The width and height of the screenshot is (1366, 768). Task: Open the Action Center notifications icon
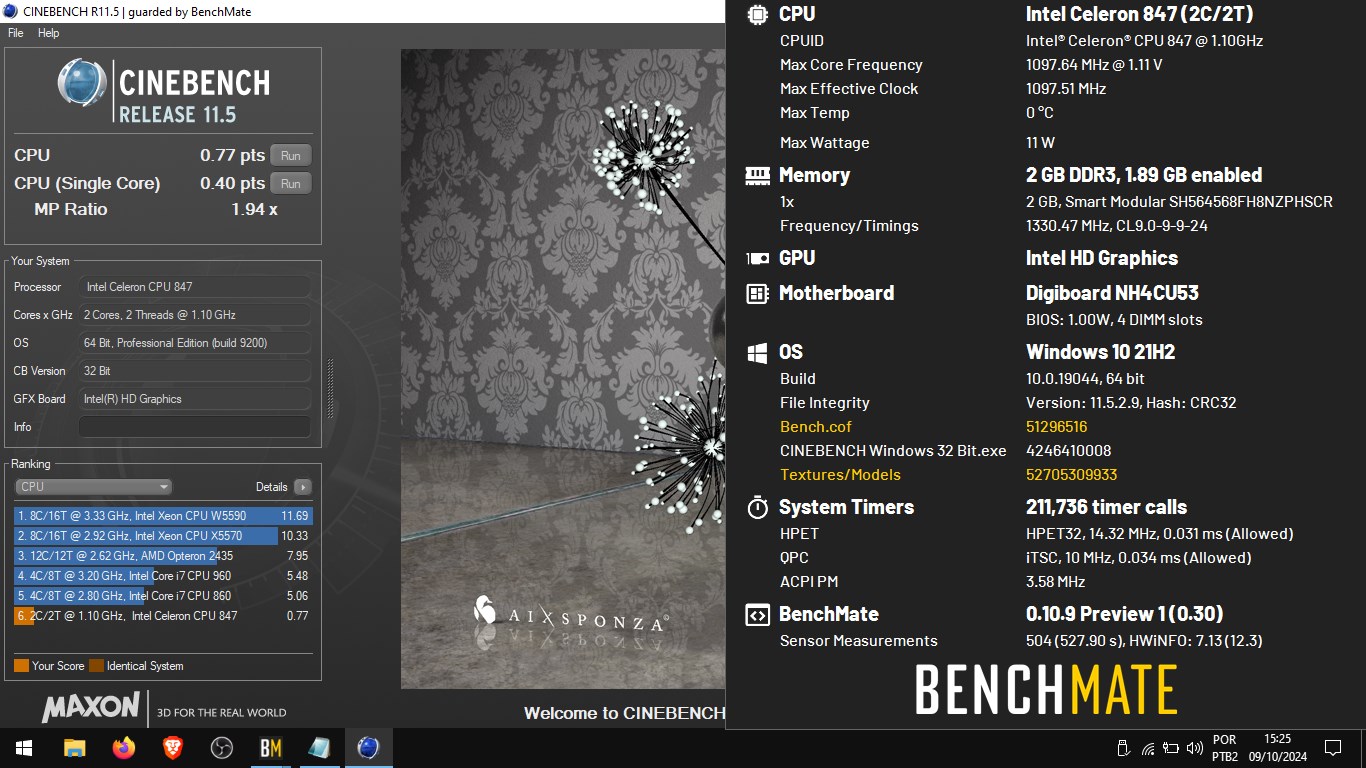point(1333,748)
